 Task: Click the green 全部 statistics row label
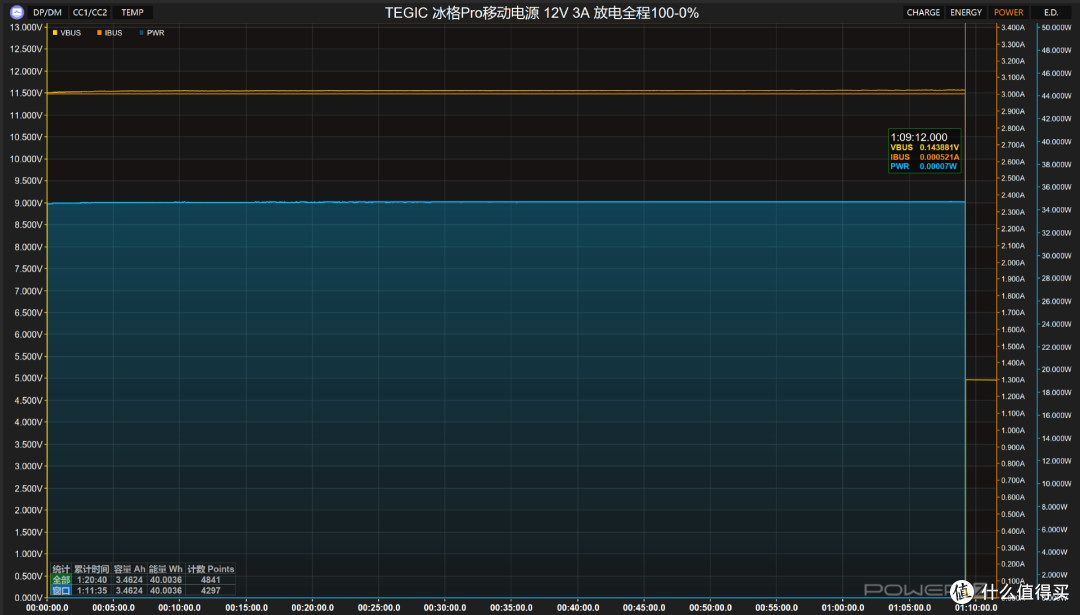point(61,580)
